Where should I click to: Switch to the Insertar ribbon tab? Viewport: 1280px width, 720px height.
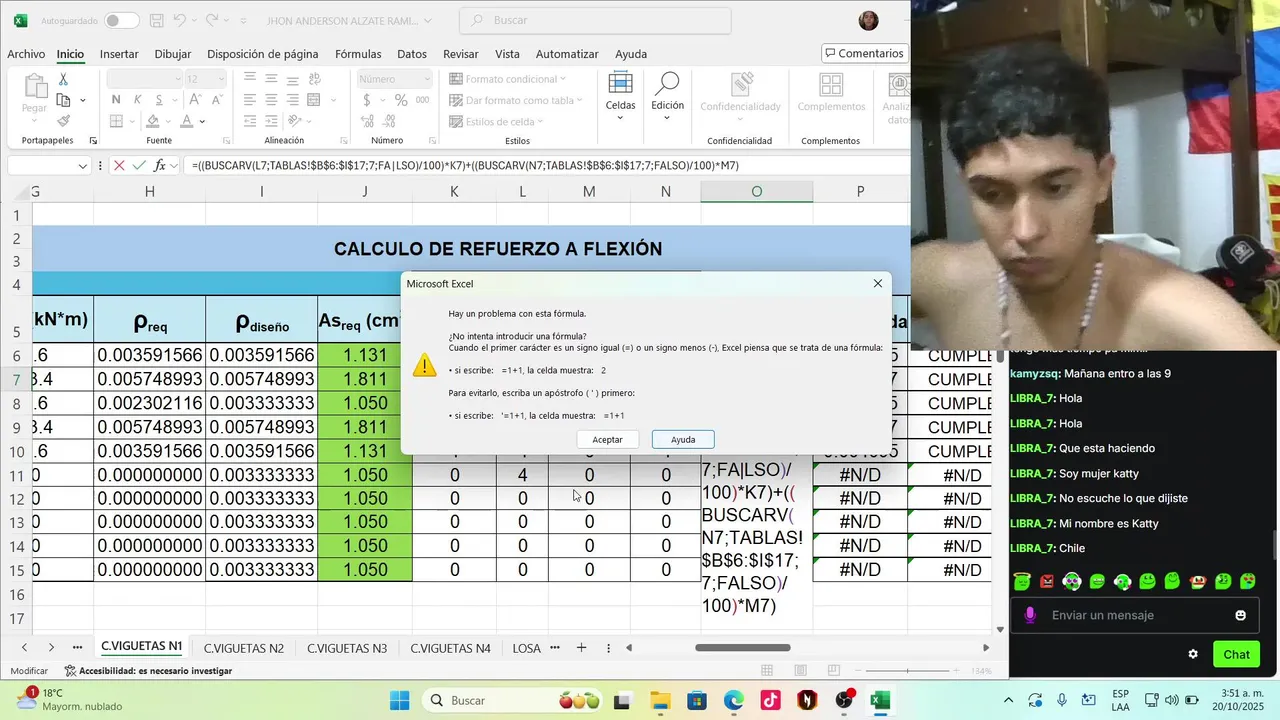(x=119, y=54)
